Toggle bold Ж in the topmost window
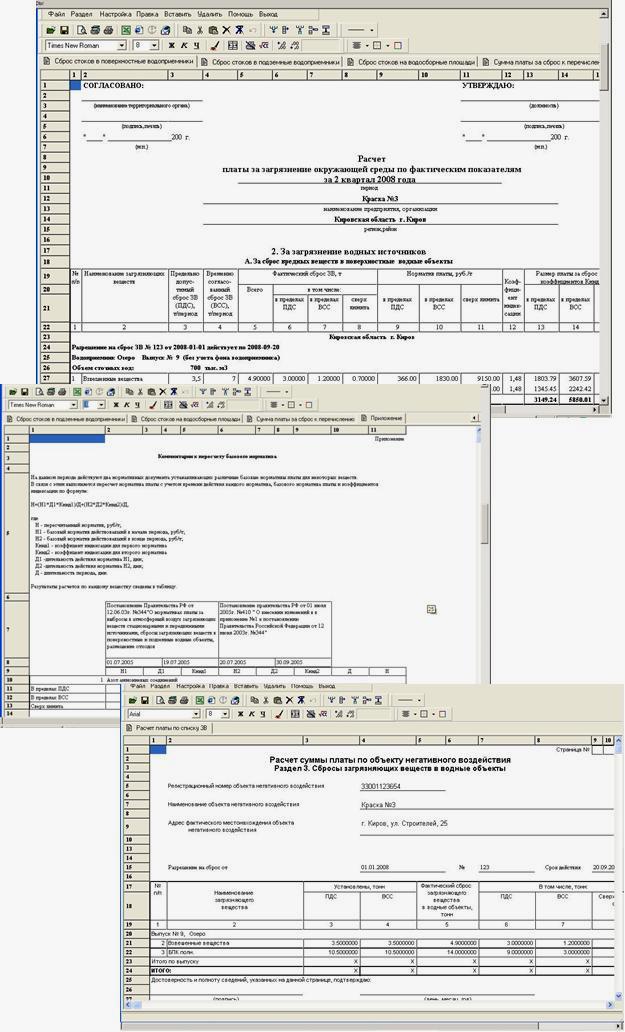This screenshot has width=625, height=1032. [171, 45]
